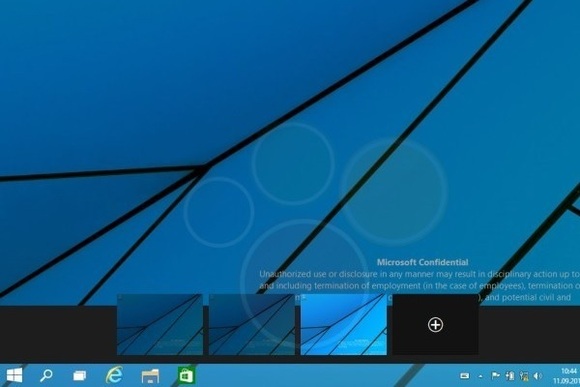580x387 pixels.
Task: Click the 11.09 date in the taskbar
Action: click(566, 381)
